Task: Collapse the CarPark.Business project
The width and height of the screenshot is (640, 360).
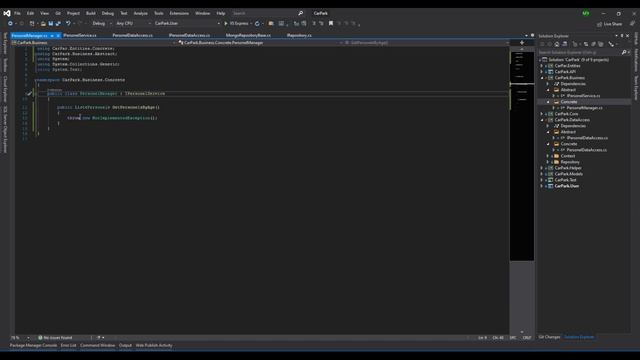Action: 542,78
